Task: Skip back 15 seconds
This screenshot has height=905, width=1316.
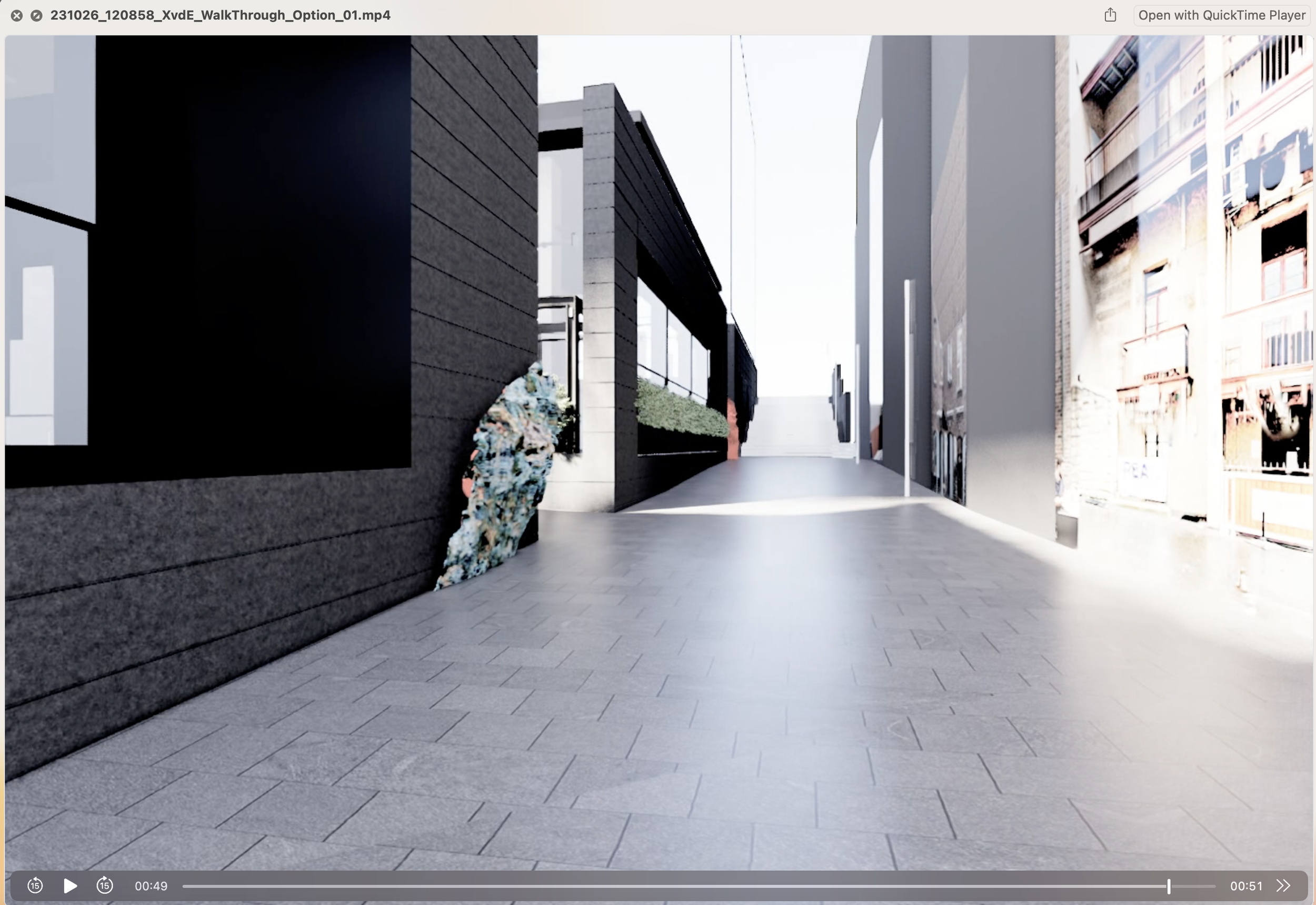Action: pyautogui.click(x=35, y=885)
